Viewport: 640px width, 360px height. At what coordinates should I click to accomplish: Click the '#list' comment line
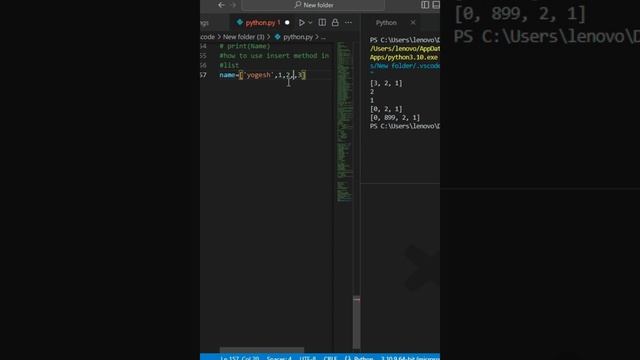[229, 65]
